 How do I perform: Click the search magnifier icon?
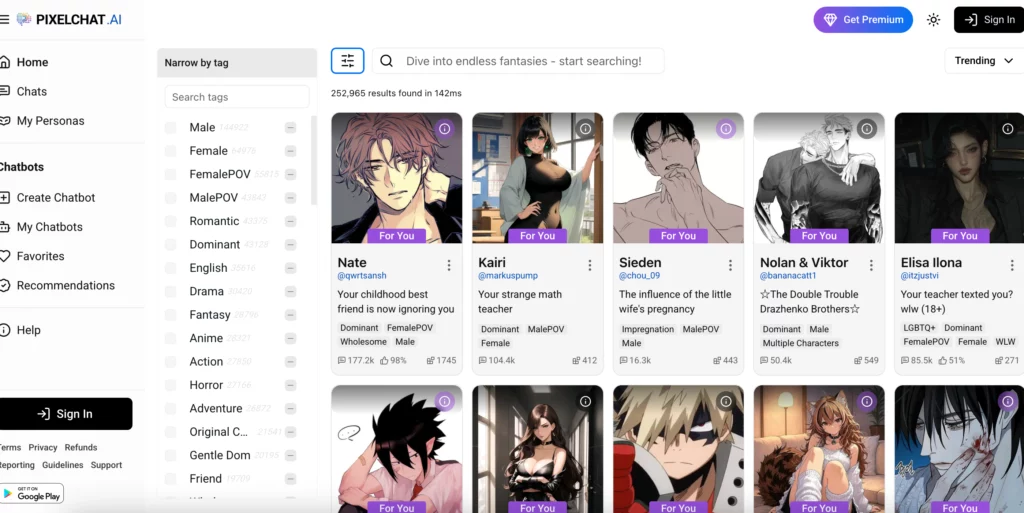click(387, 61)
